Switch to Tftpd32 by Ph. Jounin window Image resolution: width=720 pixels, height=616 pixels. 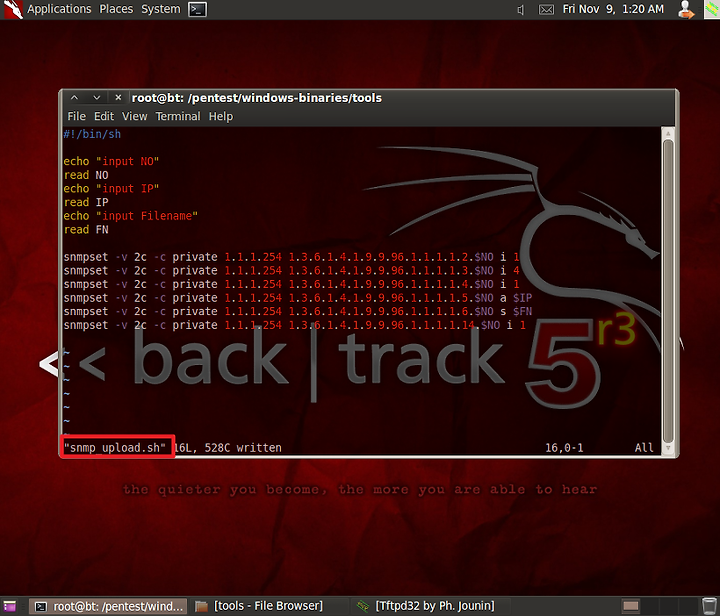[x=427, y=606]
